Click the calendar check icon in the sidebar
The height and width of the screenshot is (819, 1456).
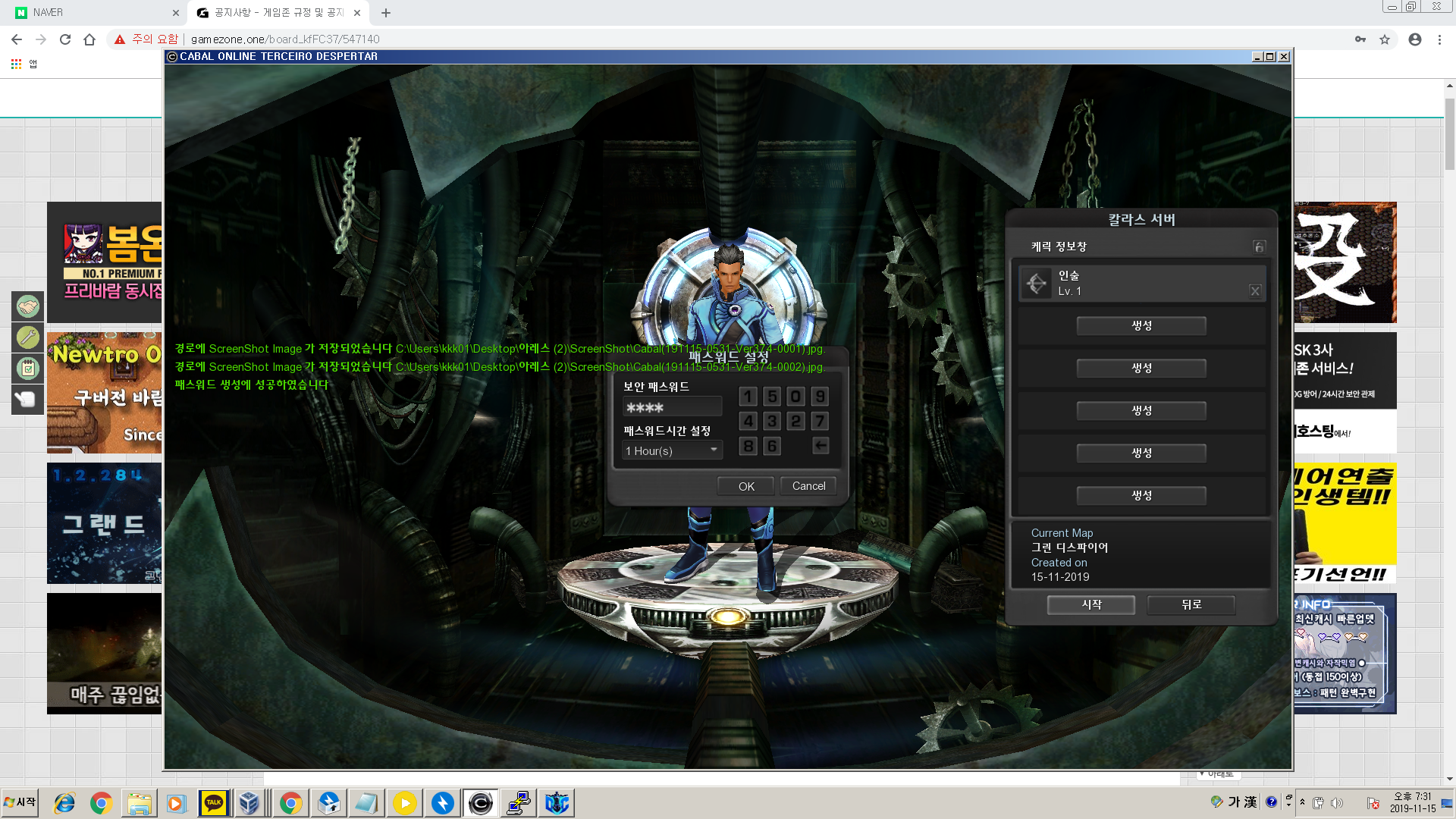pyautogui.click(x=28, y=369)
